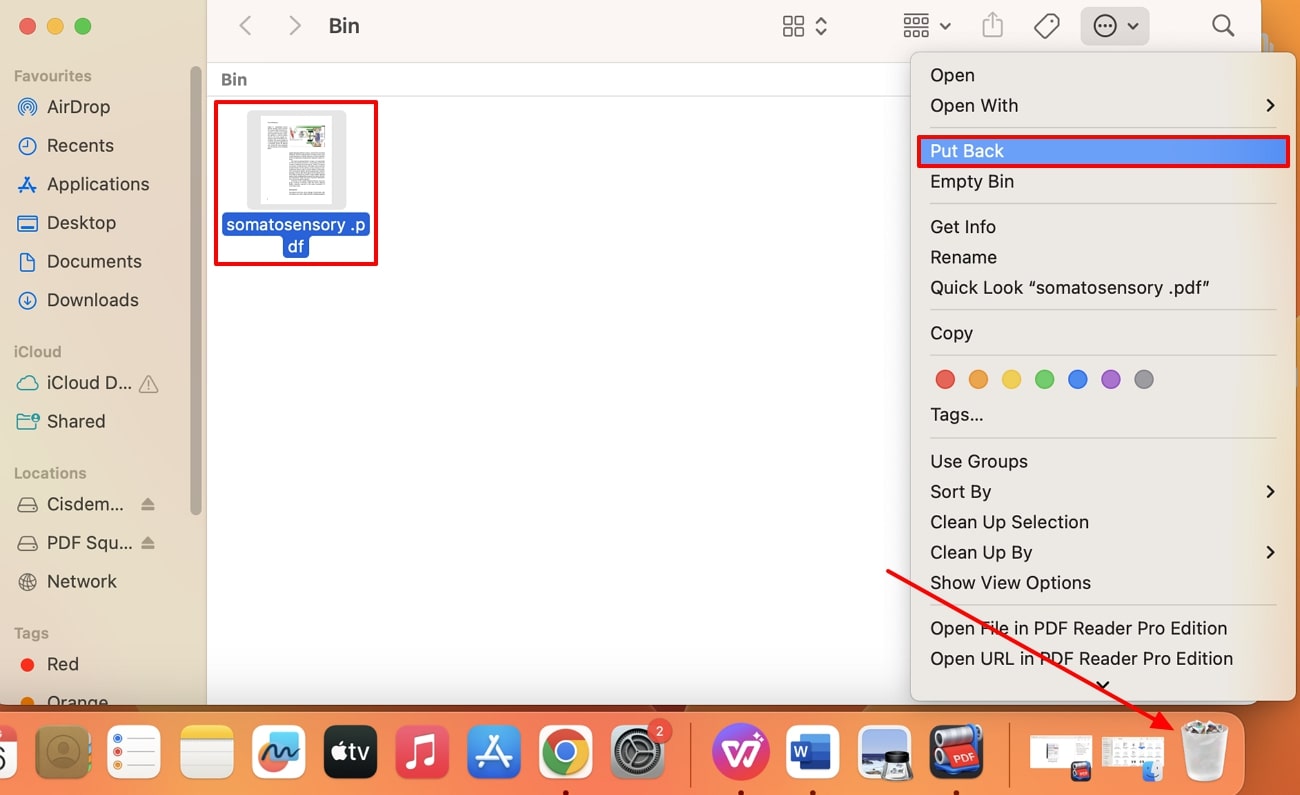Open Contacts from the Dock
Image resolution: width=1300 pixels, height=795 pixels.
pos(63,752)
